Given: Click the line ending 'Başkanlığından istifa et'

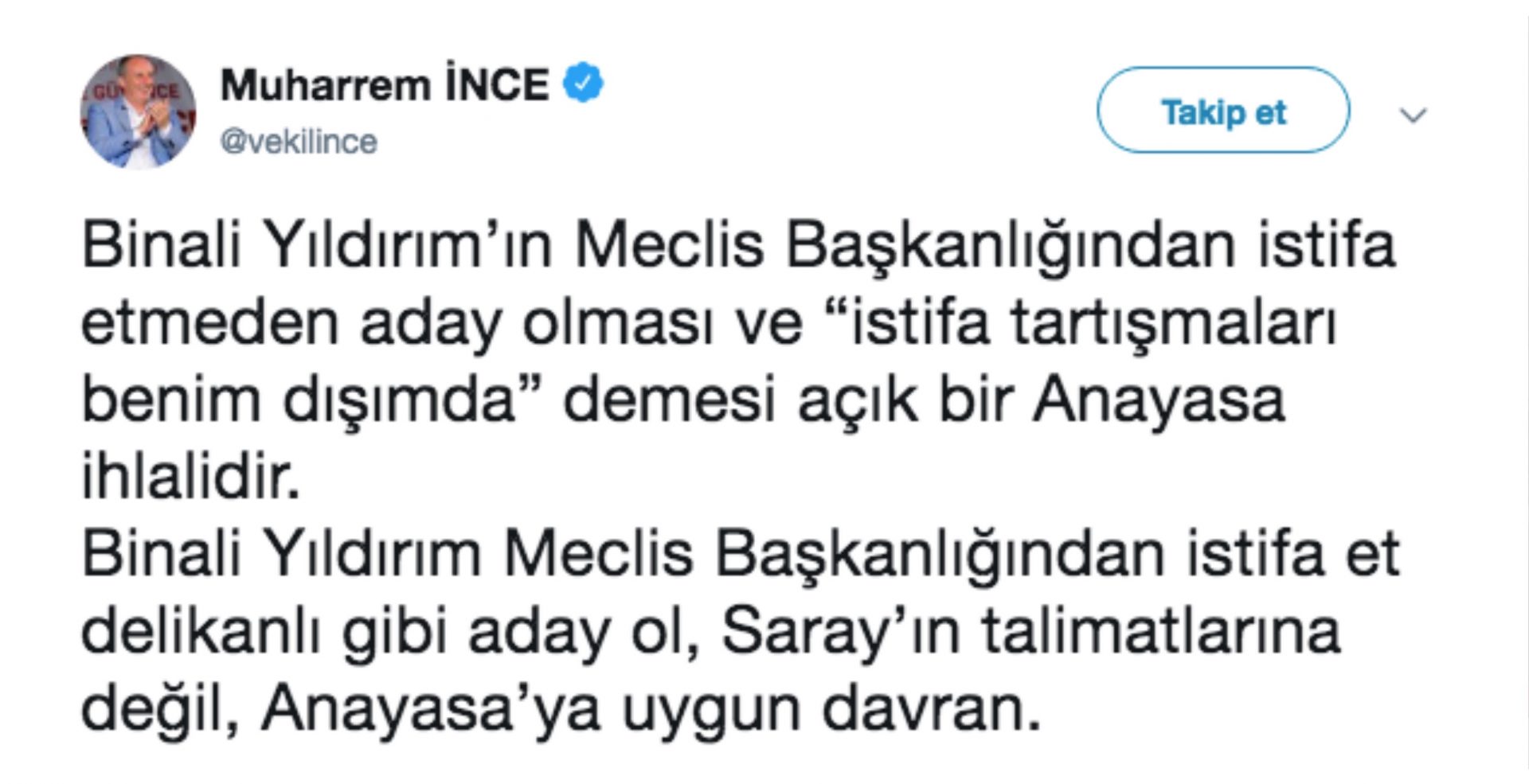Looking at the screenshot, I should point(741,555).
